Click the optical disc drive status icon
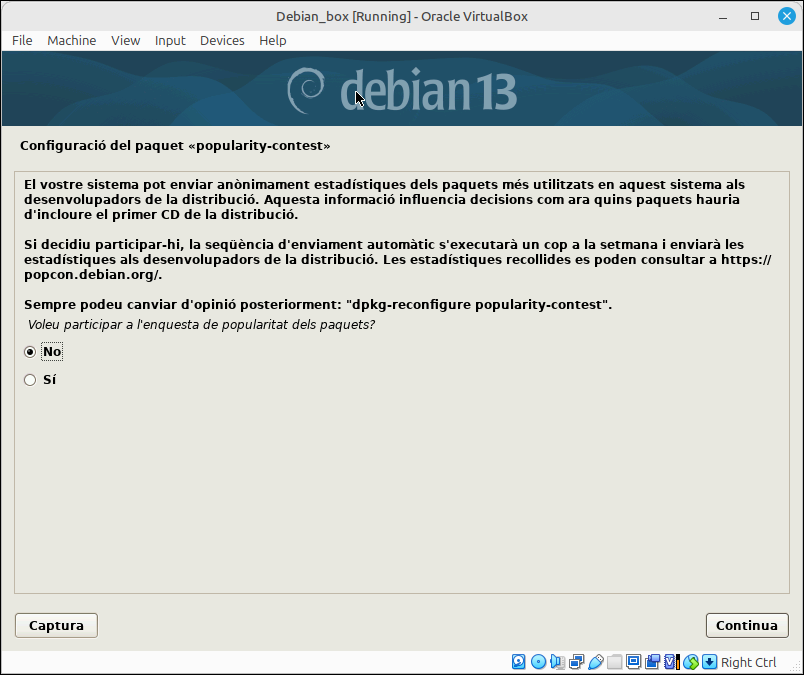The image size is (804, 675). point(538,662)
